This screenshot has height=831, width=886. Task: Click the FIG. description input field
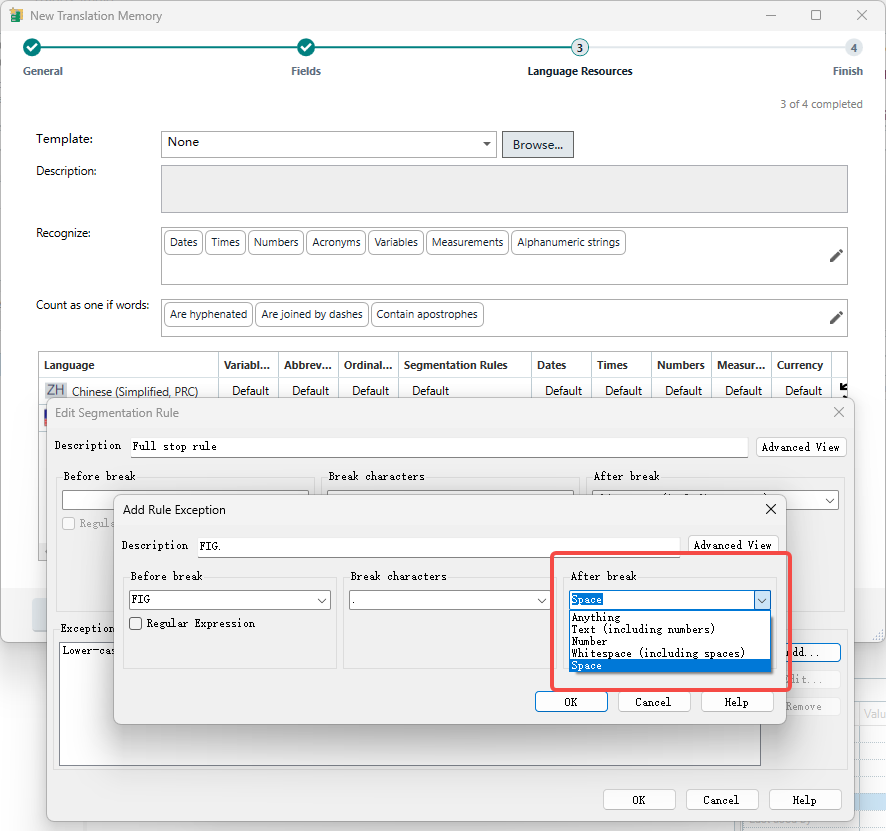tap(438, 546)
